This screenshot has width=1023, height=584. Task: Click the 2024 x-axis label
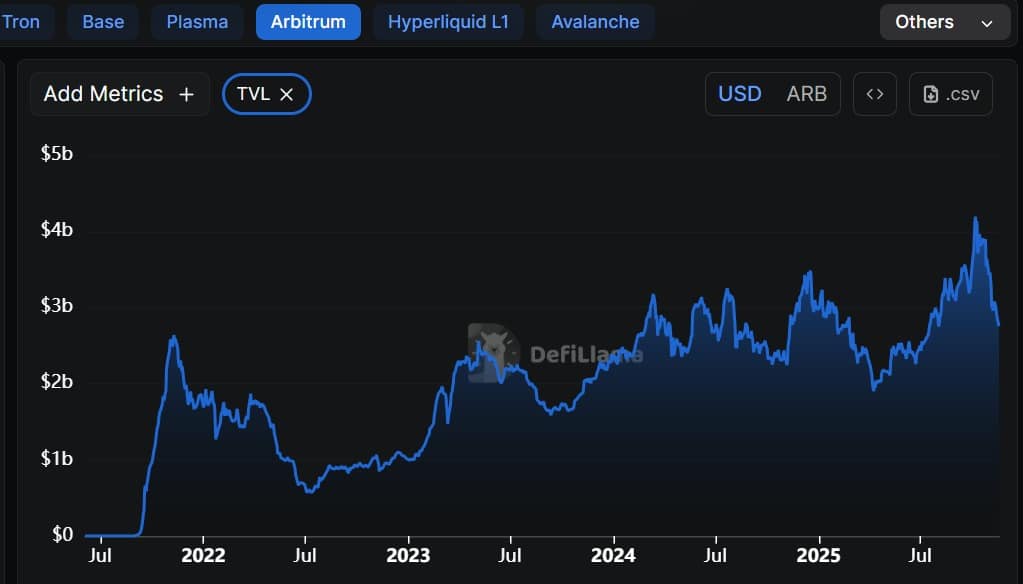613,555
